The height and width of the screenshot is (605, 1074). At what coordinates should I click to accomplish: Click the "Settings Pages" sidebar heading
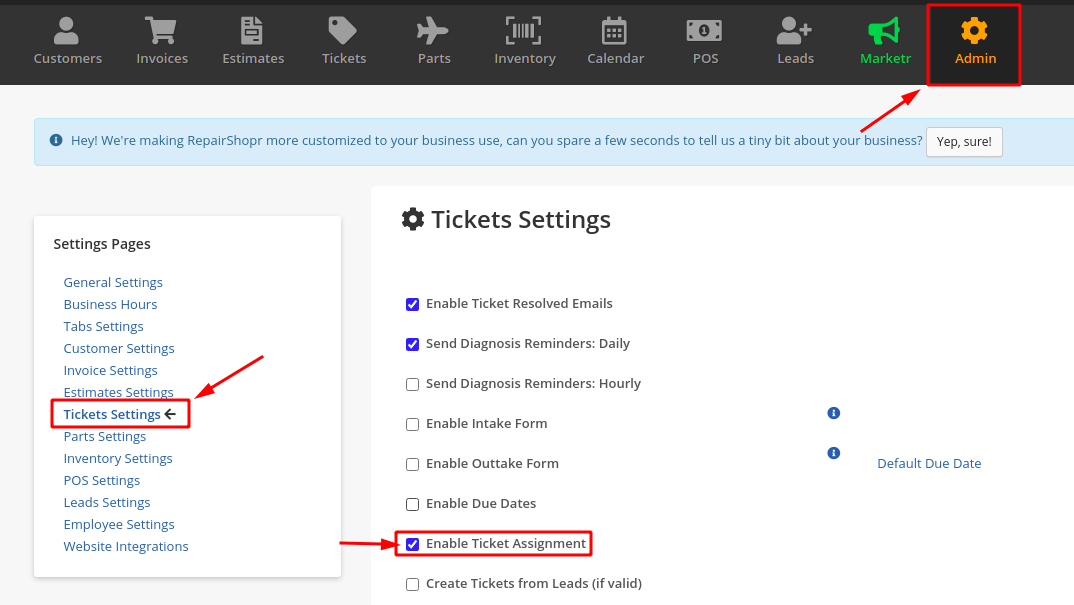pos(102,244)
